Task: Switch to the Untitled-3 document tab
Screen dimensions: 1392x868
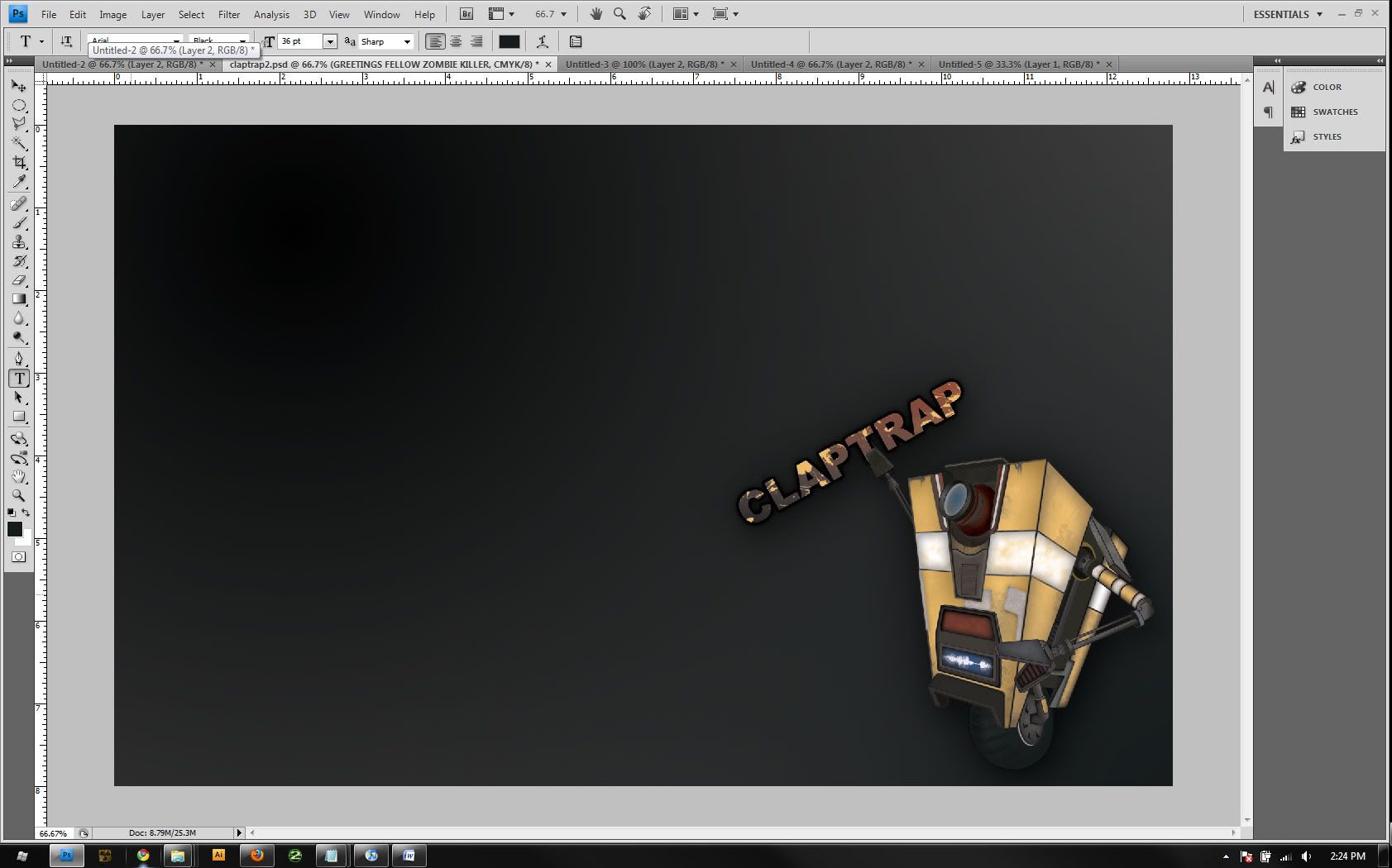Action: point(649,64)
